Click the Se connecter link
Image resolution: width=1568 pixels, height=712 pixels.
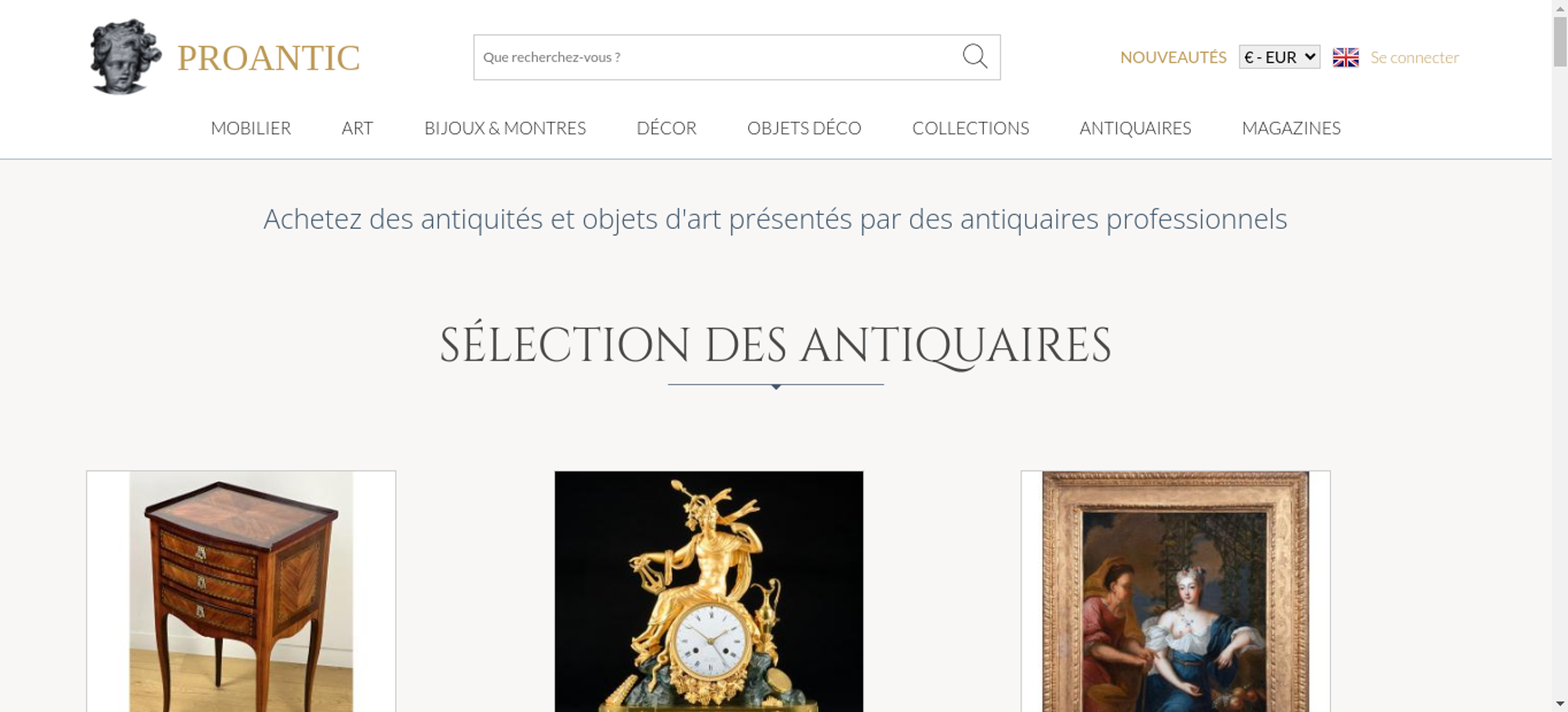tap(1414, 57)
